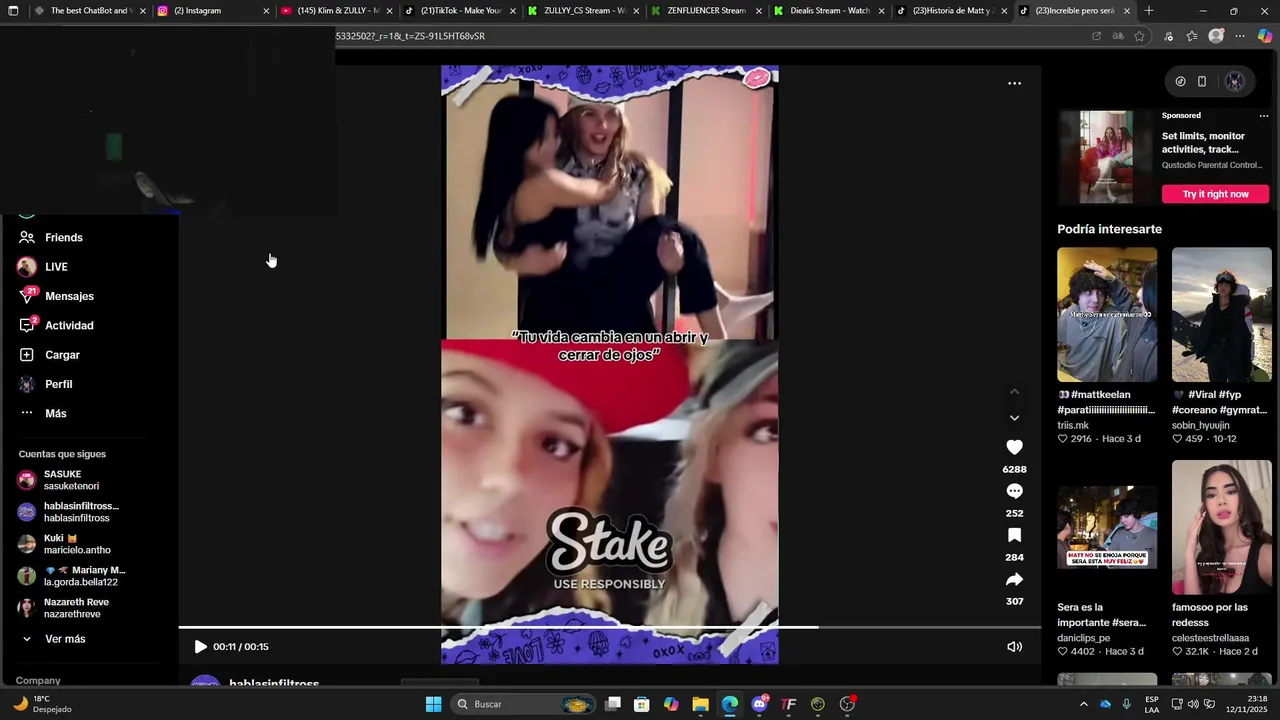
Task: Switch to the Diealis Stream tab
Action: (829, 11)
